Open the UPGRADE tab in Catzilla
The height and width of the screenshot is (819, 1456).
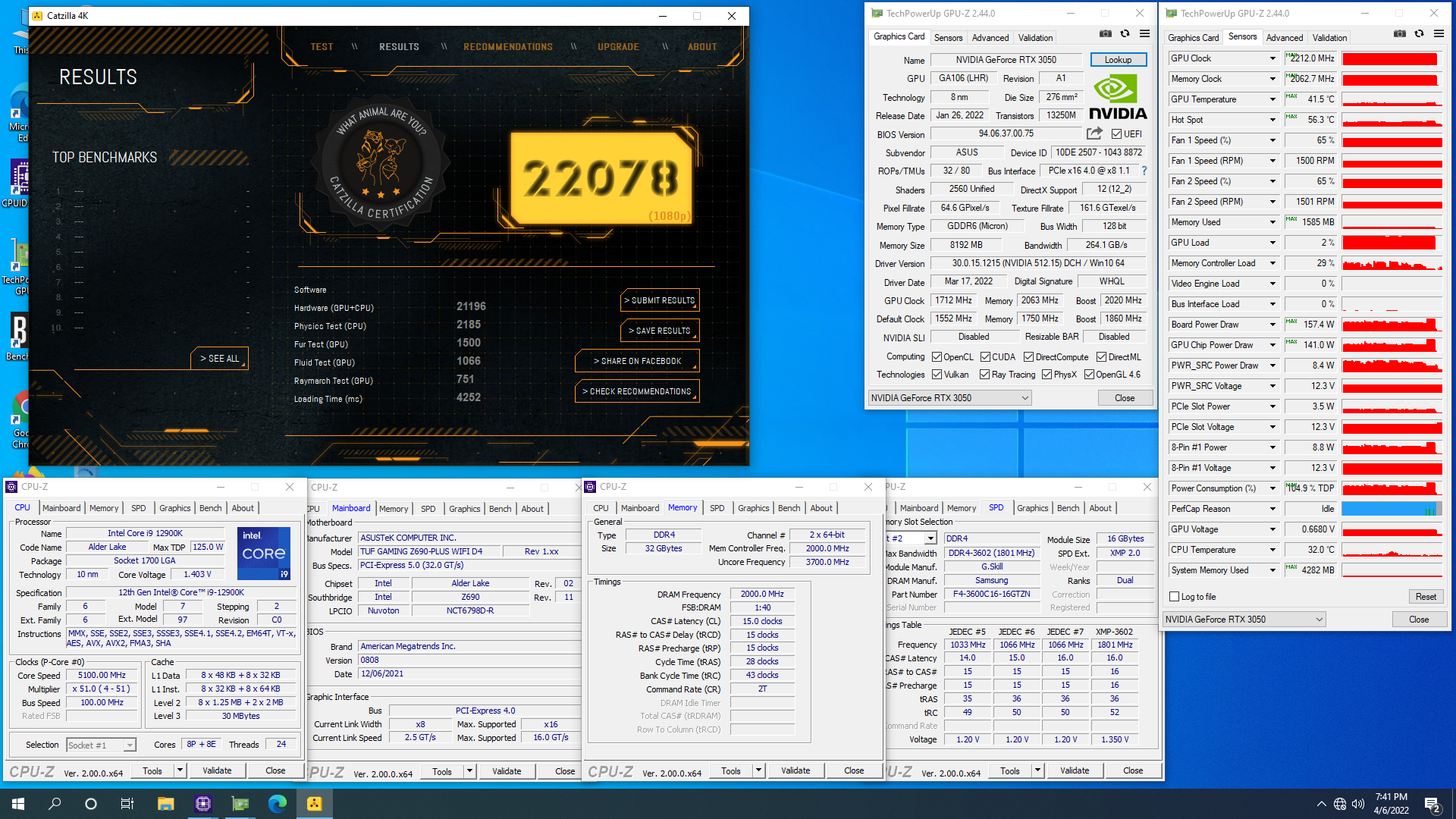click(618, 47)
